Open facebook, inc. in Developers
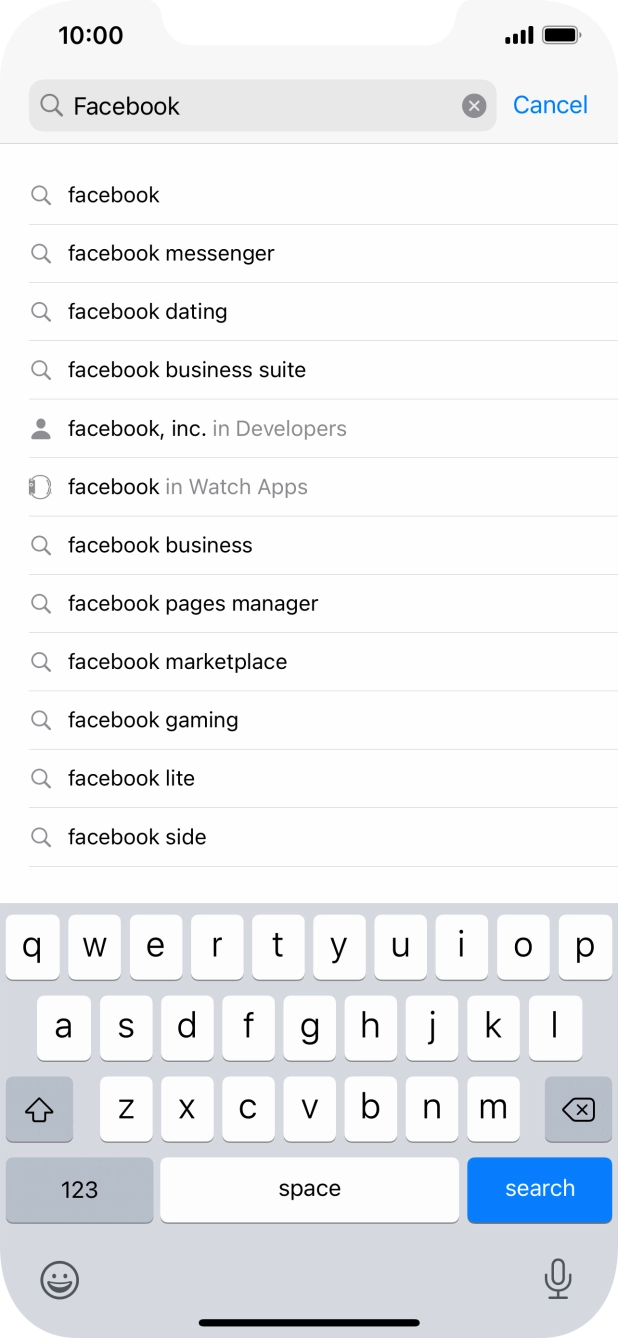Screen dimensions: 618x1338 pos(206,428)
